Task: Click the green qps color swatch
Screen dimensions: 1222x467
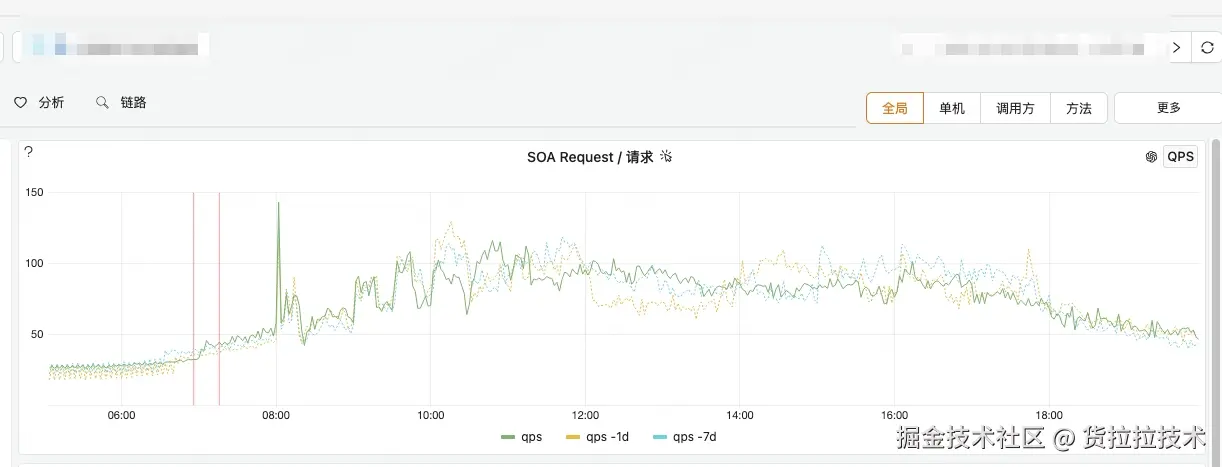Action: pyautogui.click(x=507, y=437)
